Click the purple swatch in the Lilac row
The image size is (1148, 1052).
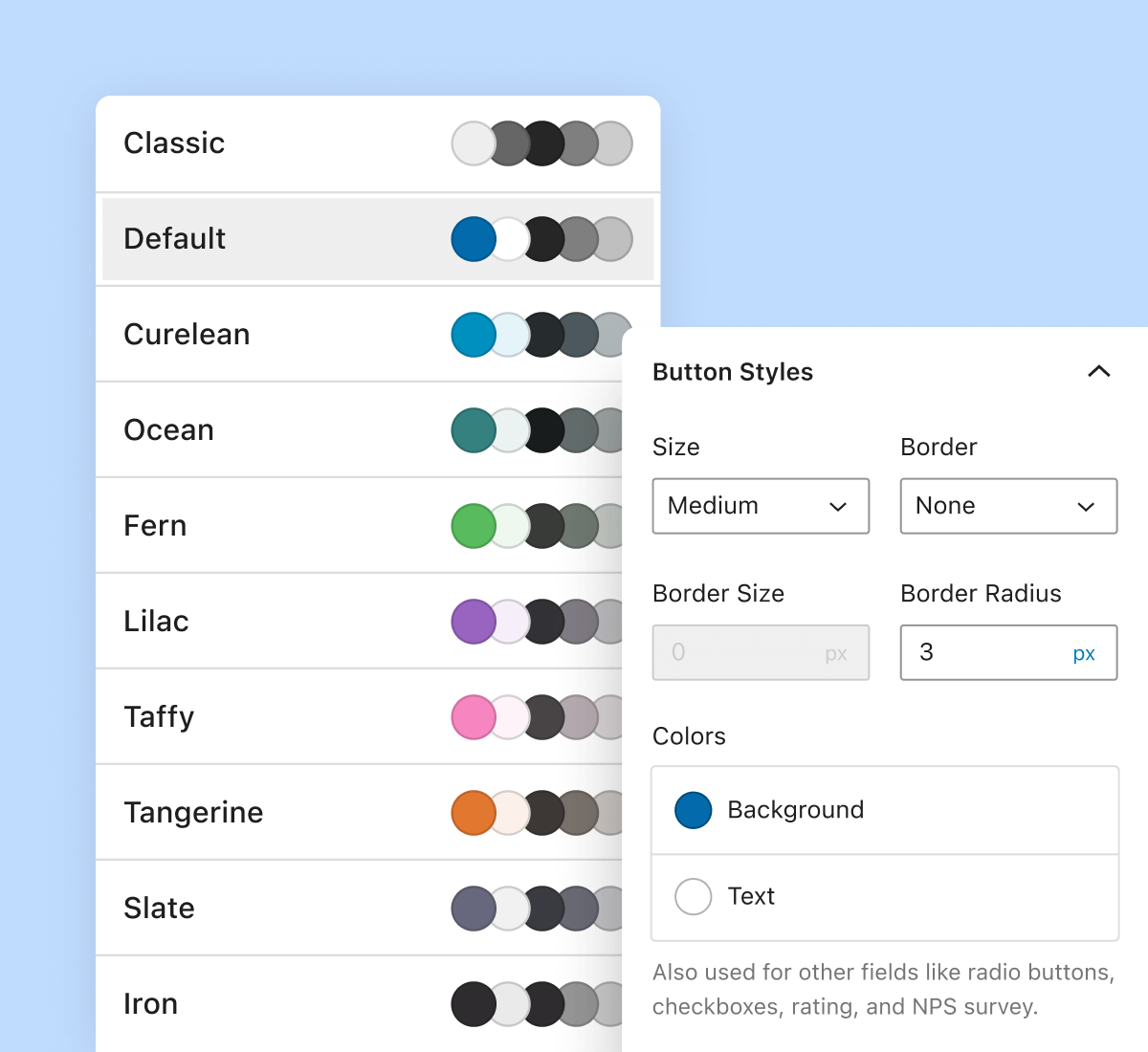pyautogui.click(x=473, y=621)
